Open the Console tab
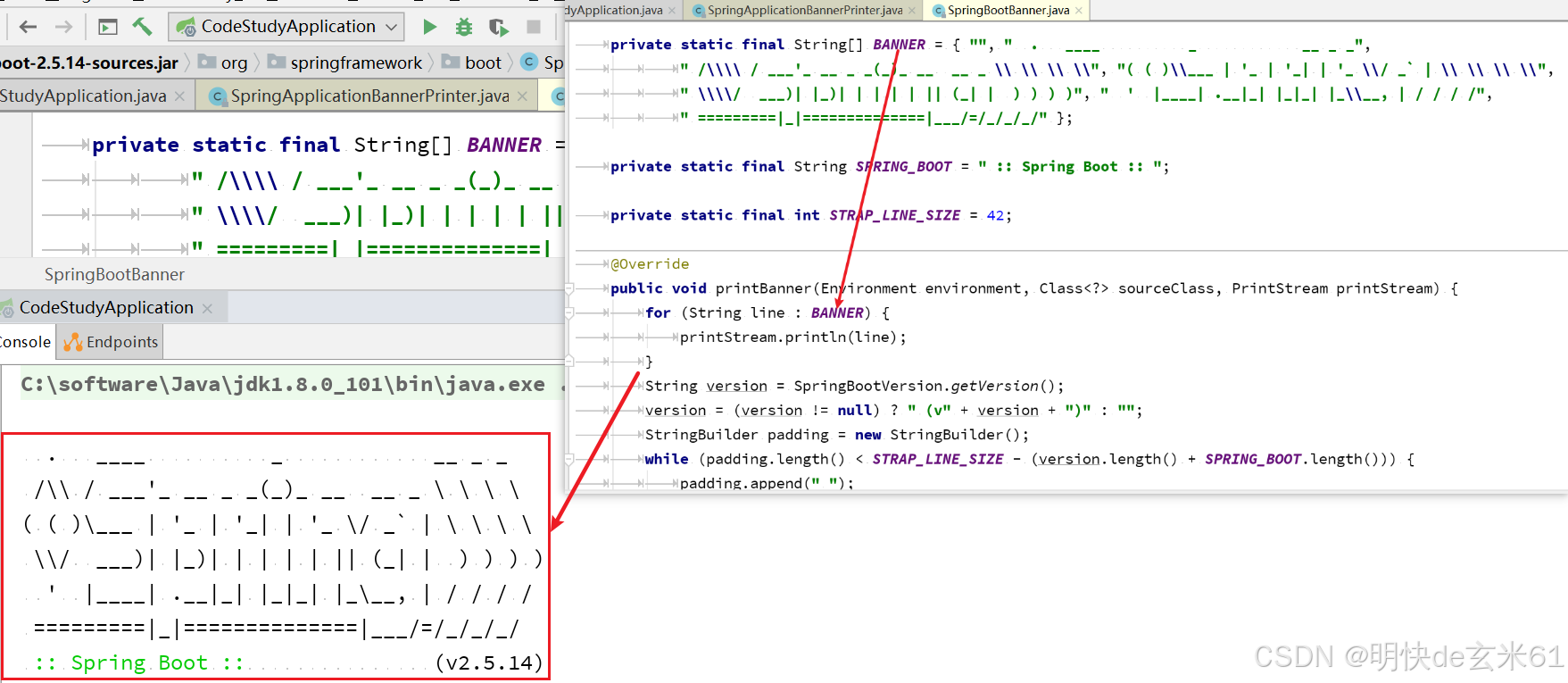Image resolution: width=1568 pixels, height=683 pixels. click(x=25, y=342)
